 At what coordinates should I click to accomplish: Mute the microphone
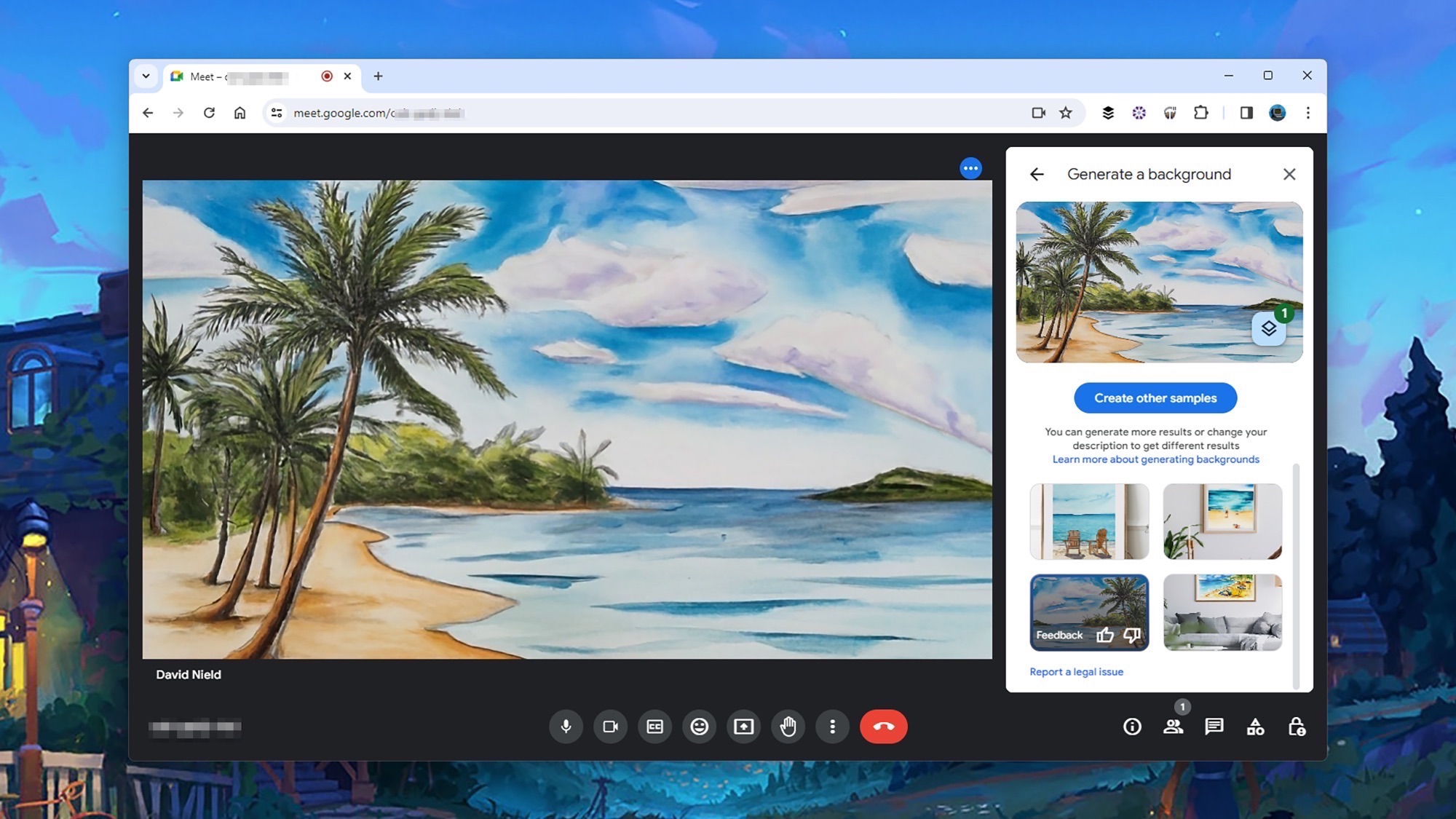567,726
